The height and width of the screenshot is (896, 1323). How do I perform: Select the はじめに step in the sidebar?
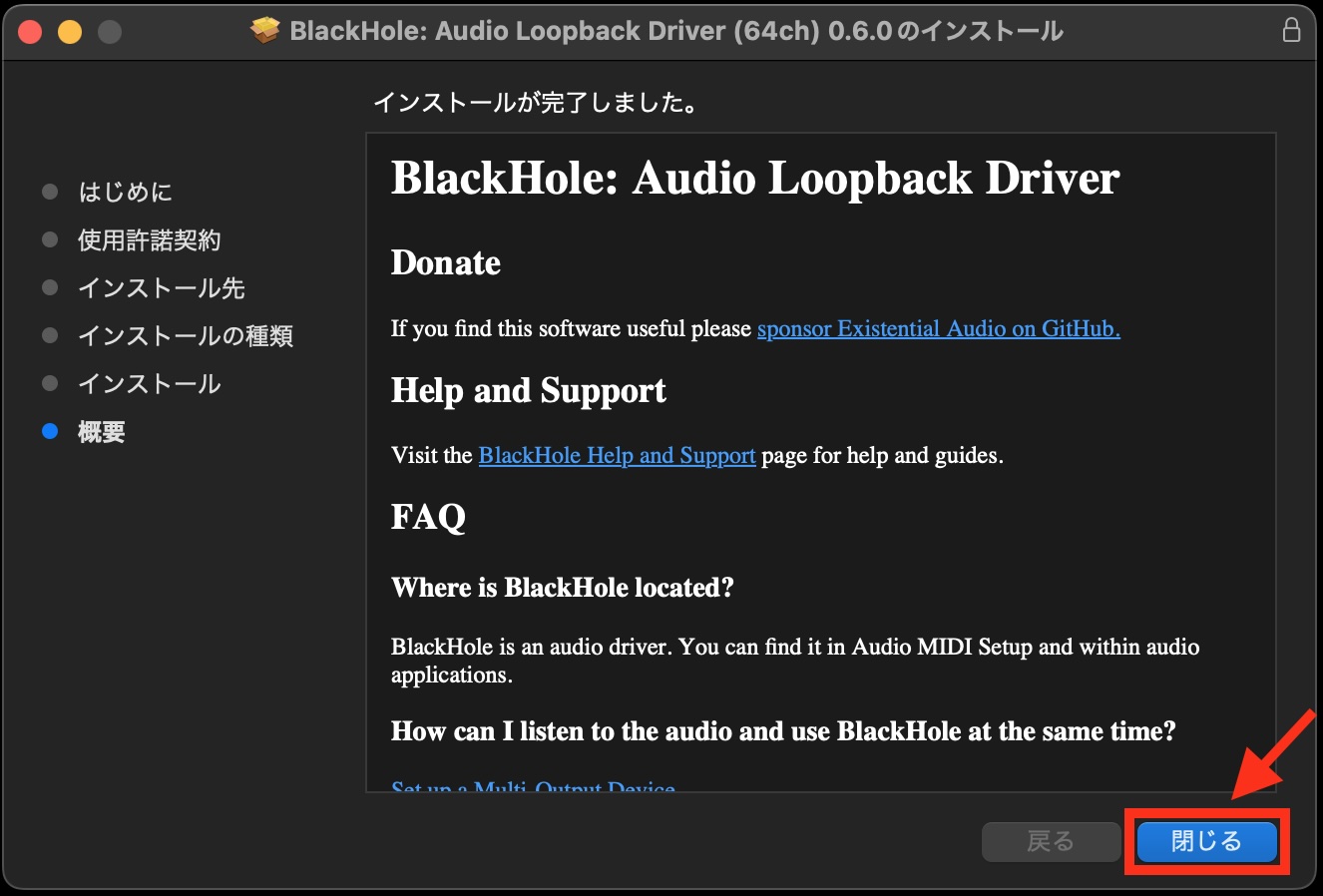coord(126,192)
